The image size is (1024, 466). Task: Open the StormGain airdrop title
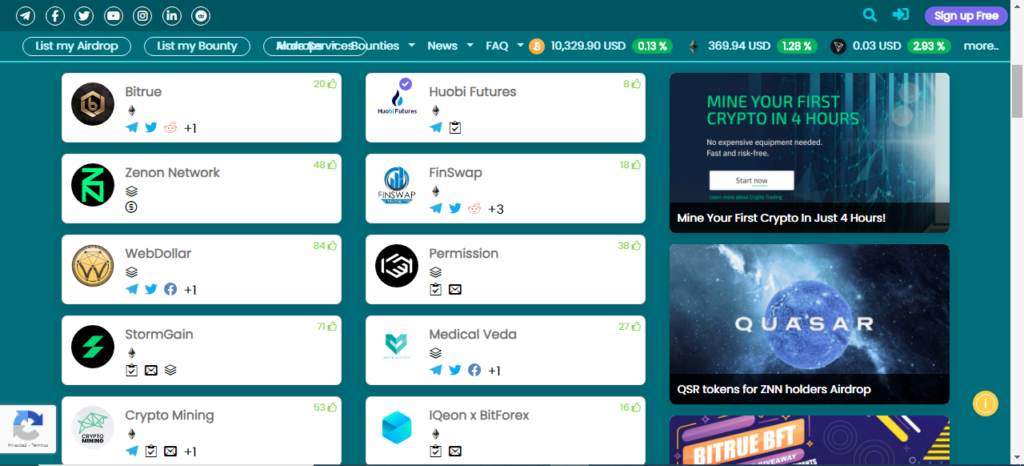159,334
